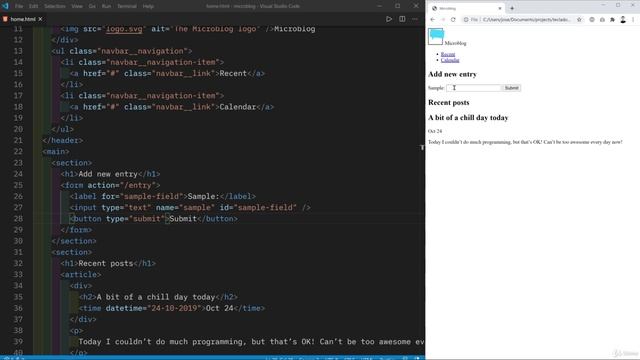Open the browser profile avatar
This screenshot has height=360, width=640.
(623, 20)
